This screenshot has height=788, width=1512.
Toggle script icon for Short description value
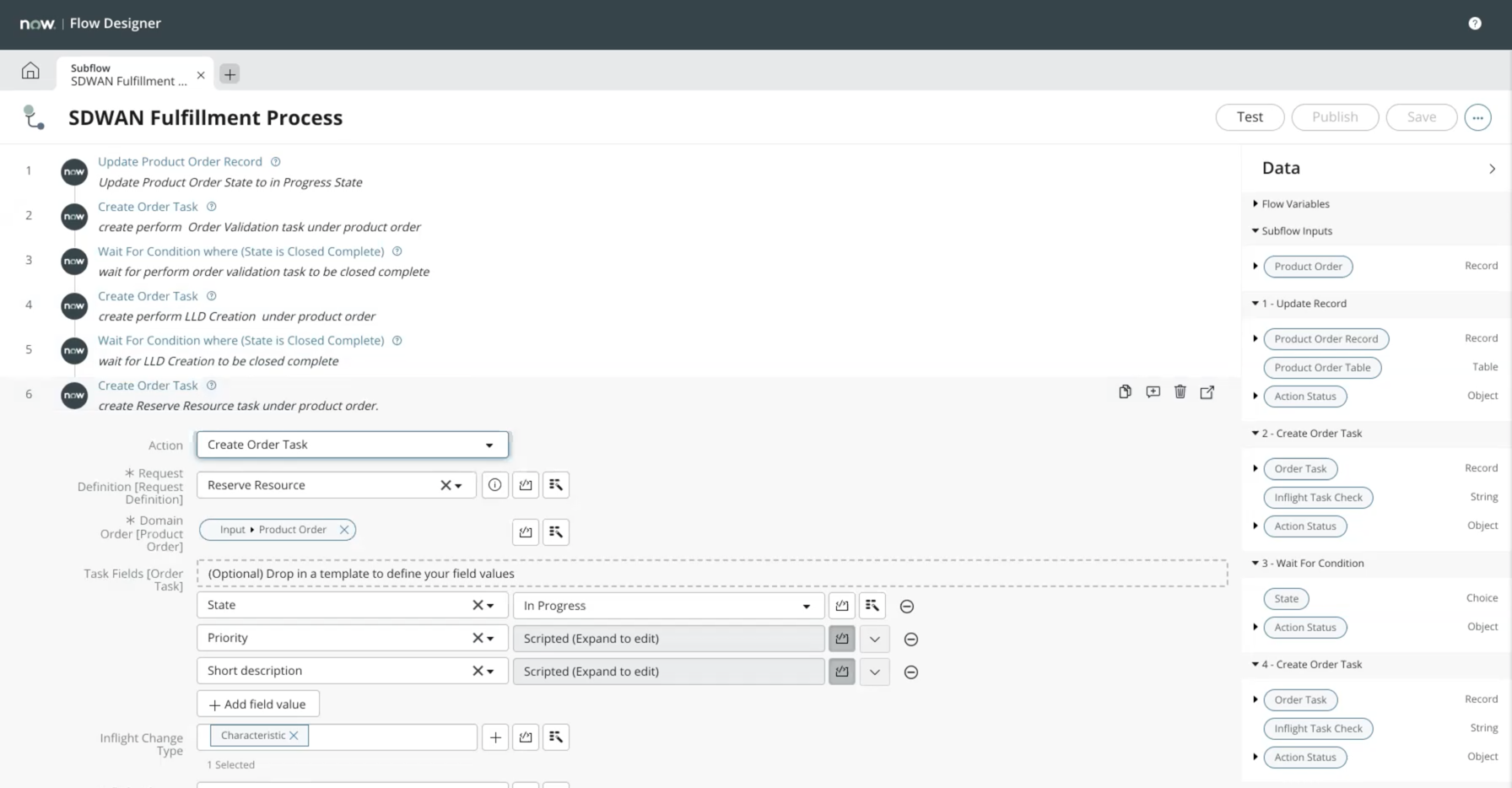coord(842,672)
